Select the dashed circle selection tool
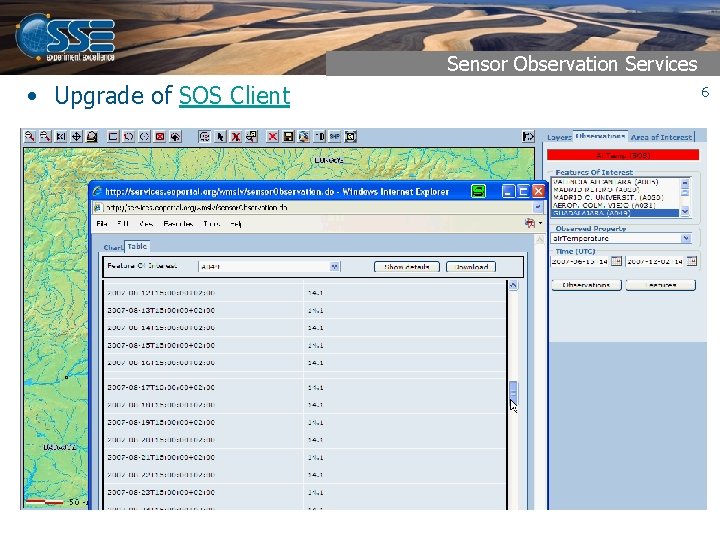Viewport: 720px width, 540px height. (144, 136)
